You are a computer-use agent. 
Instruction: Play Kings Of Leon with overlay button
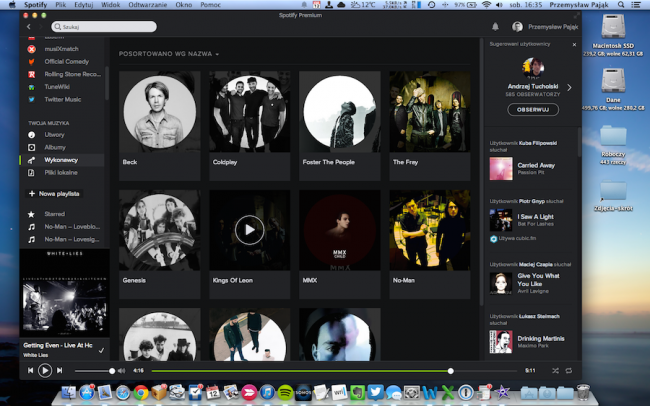click(249, 230)
